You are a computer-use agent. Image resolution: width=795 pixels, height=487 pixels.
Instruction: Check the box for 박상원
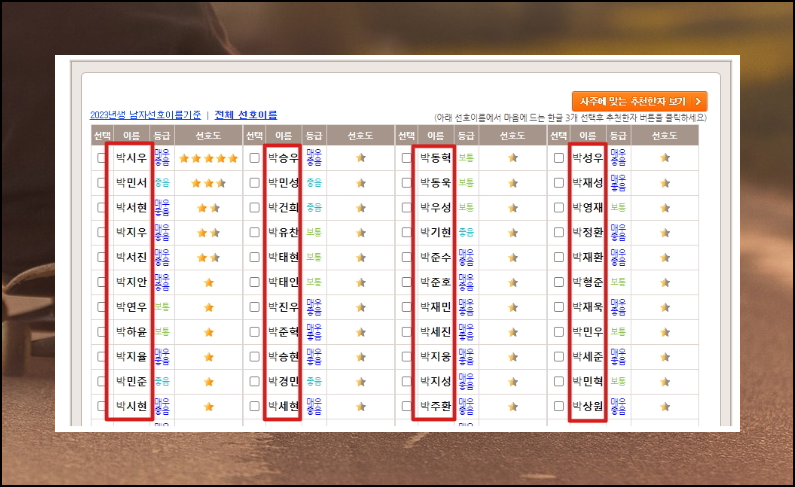[559, 406]
